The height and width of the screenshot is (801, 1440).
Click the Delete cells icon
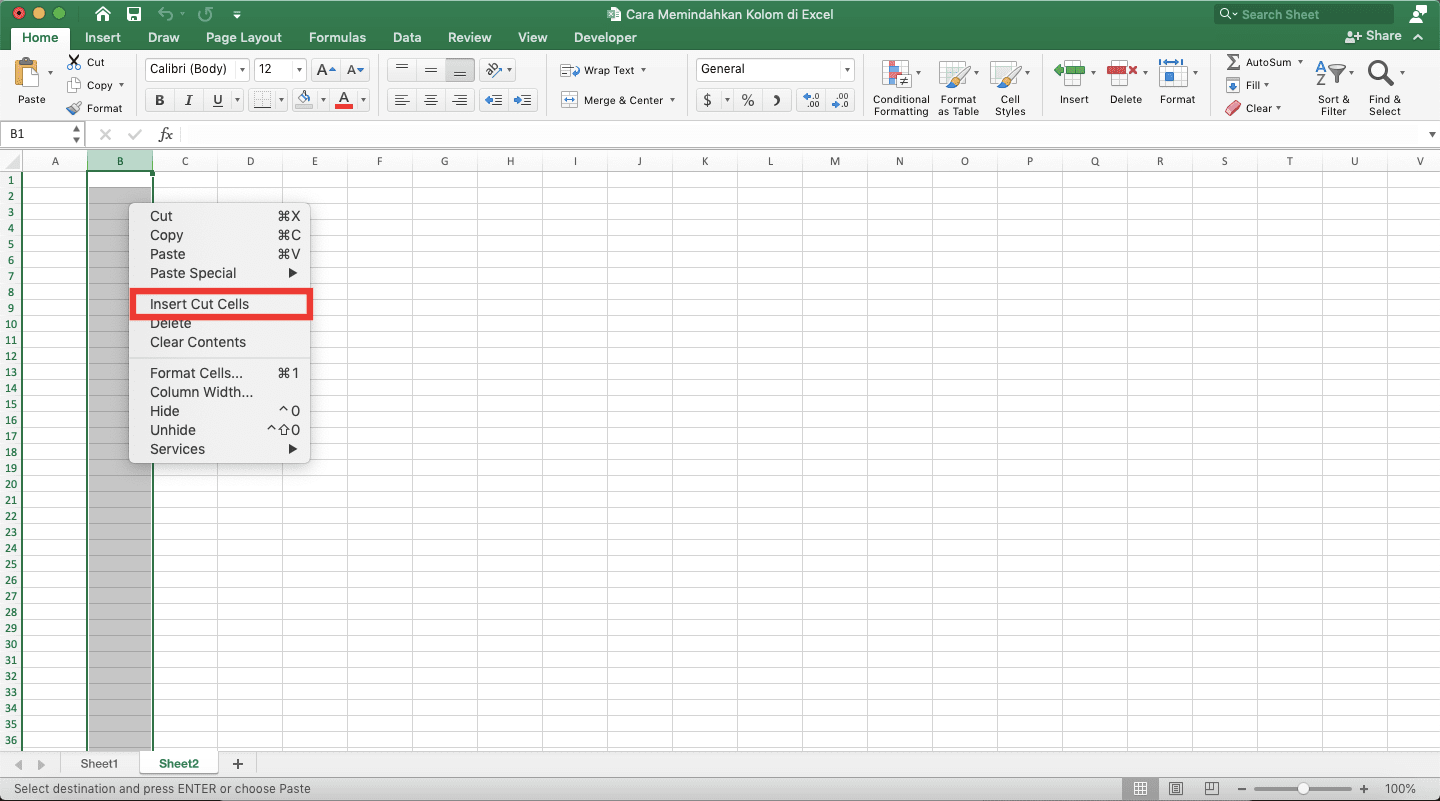[x=1123, y=72]
